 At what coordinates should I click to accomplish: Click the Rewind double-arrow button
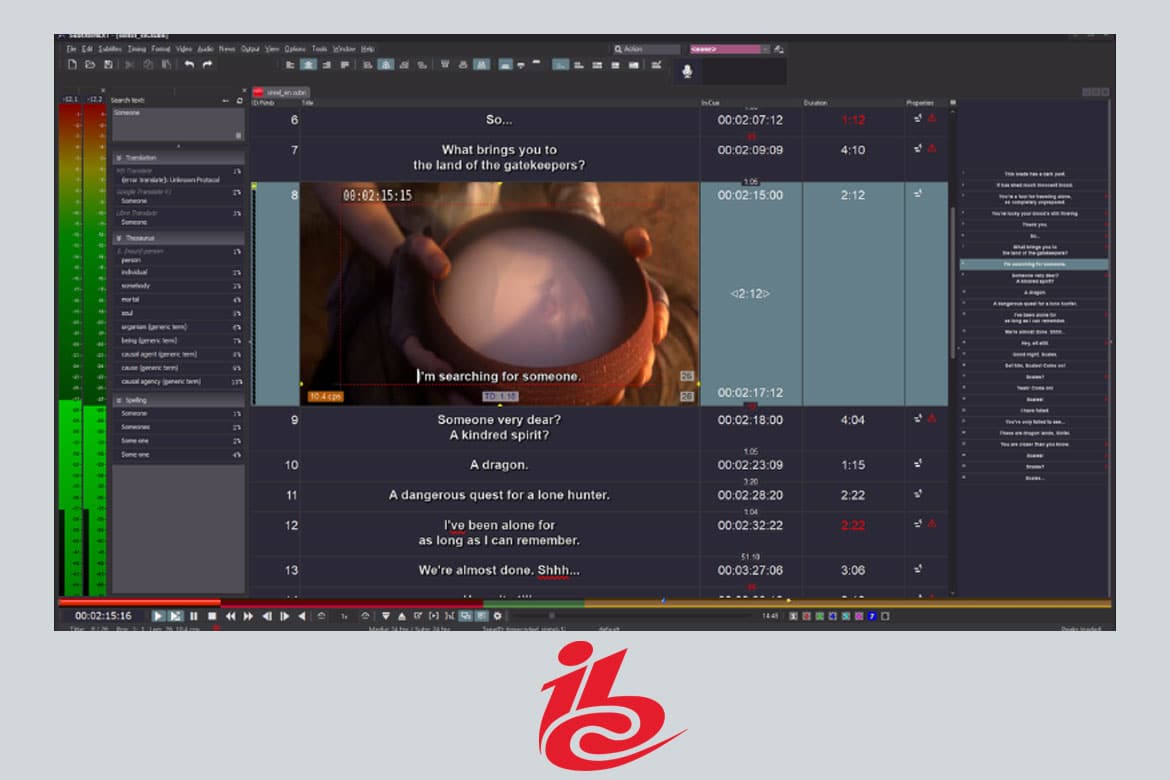click(231, 617)
